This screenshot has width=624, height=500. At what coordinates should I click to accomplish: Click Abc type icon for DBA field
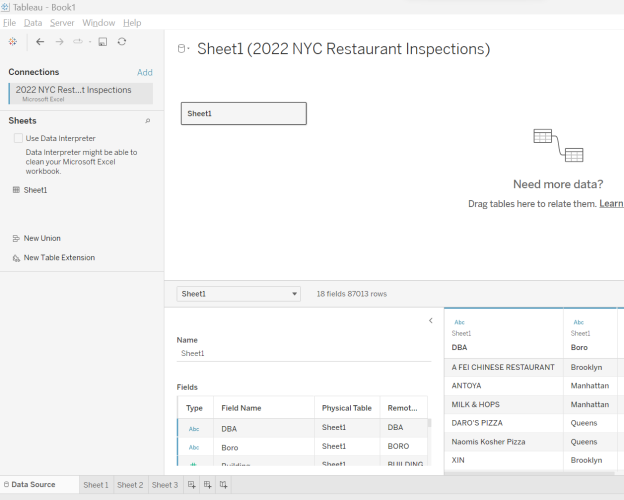pyautogui.click(x=194, y=429)
